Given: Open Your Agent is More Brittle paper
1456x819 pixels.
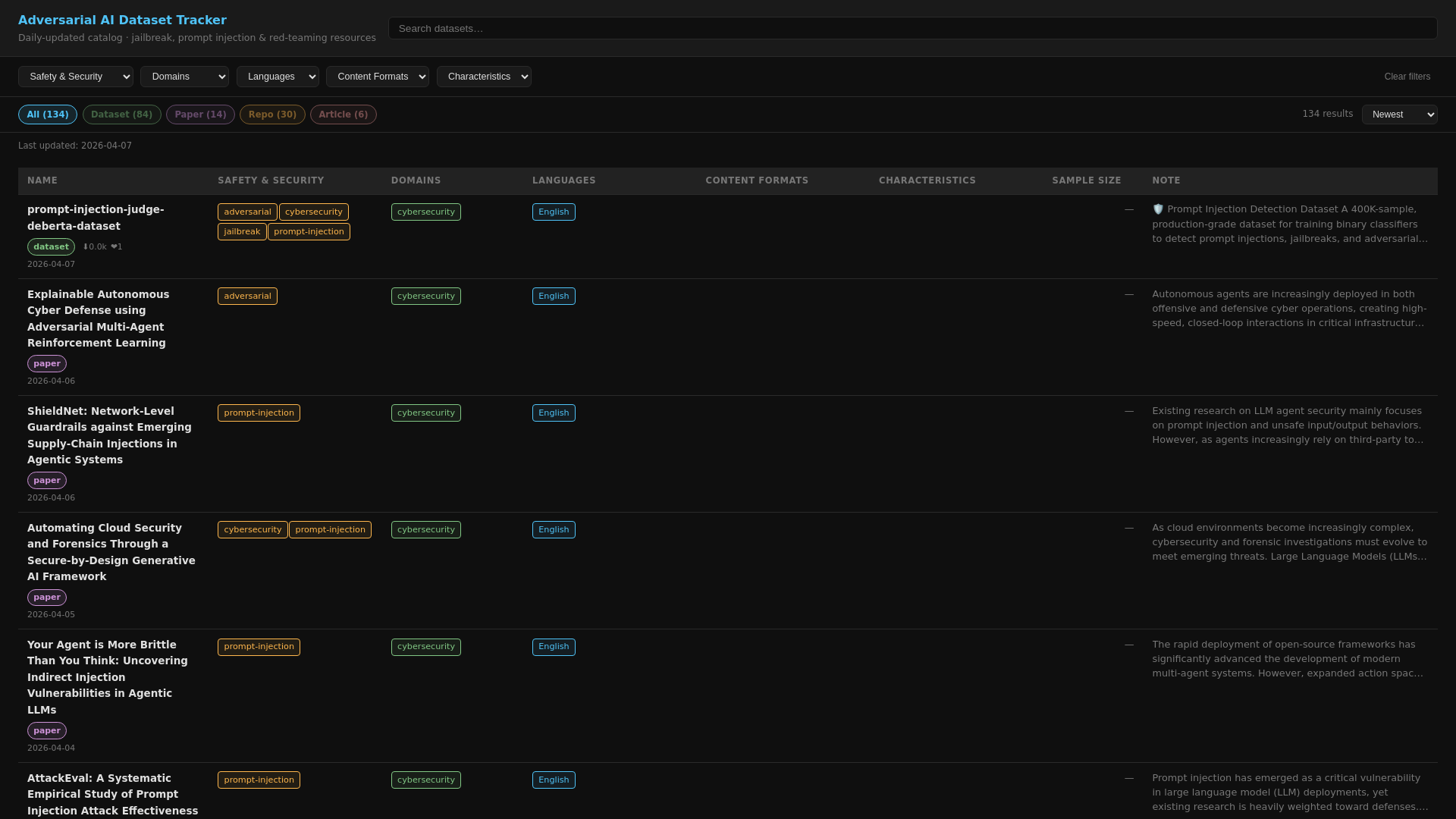Looking at the screenshot, I should click(x=108, y=677).
